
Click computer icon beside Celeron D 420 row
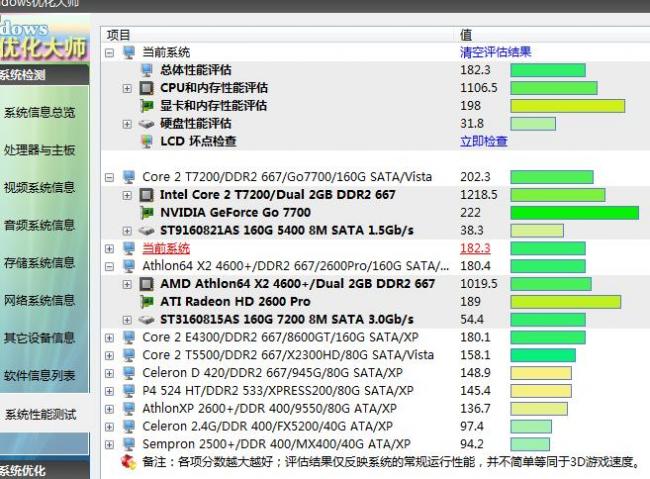click(129, 373)
